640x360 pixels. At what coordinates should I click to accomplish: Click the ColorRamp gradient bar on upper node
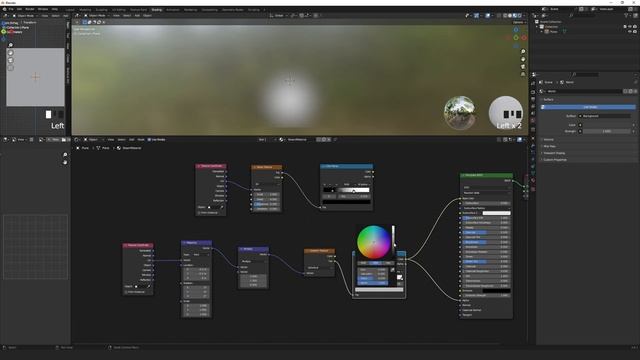(346, 190)
